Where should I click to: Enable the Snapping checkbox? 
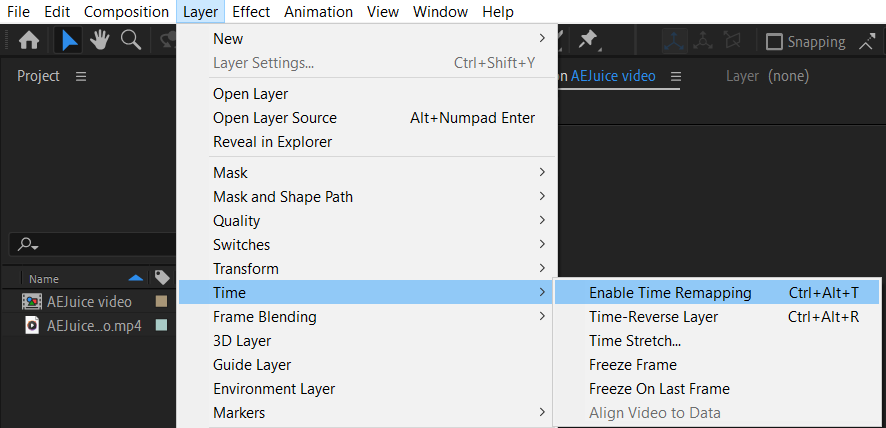click(x=773, y=42)
